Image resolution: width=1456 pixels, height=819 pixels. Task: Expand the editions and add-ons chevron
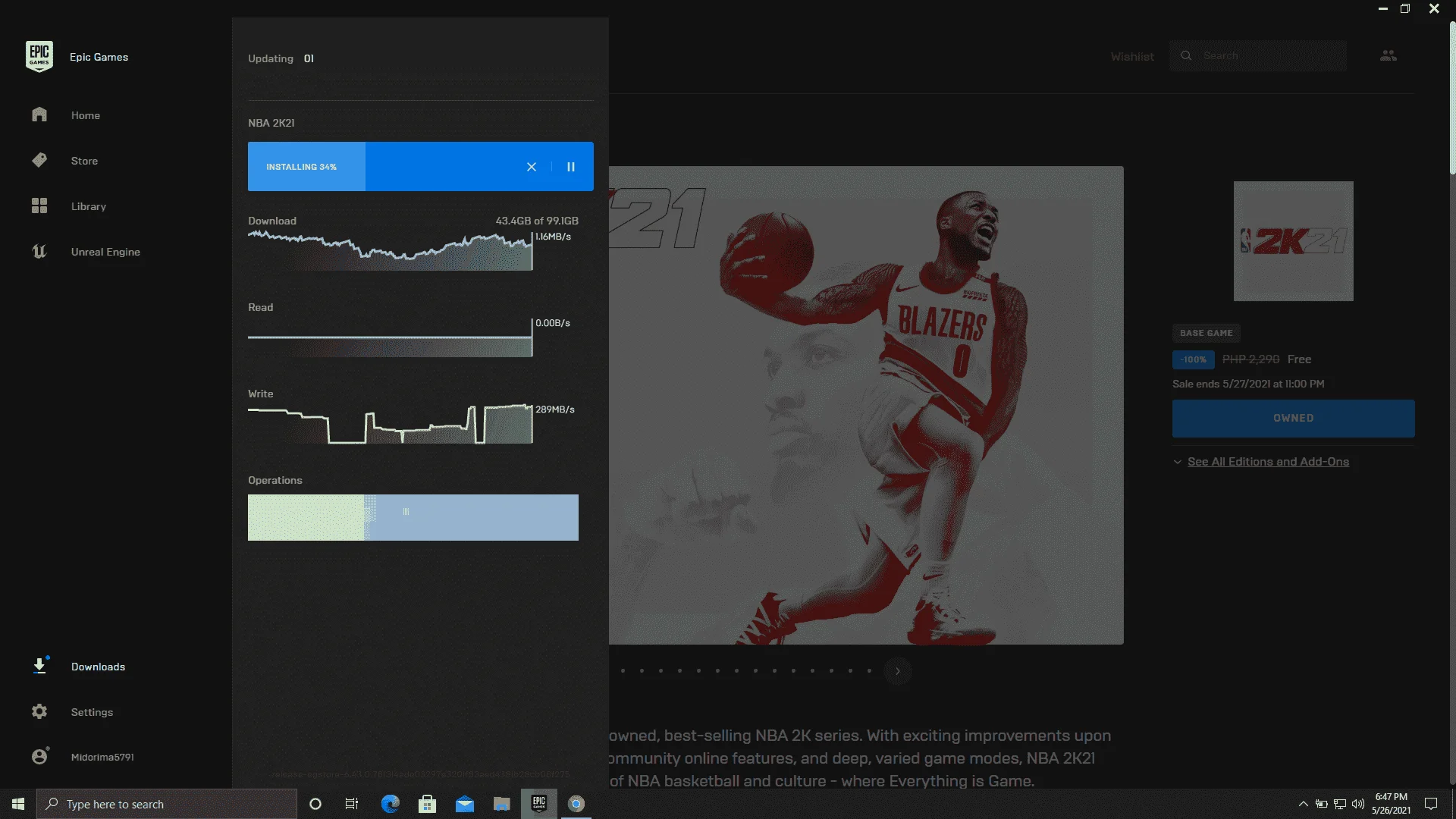1177,462
